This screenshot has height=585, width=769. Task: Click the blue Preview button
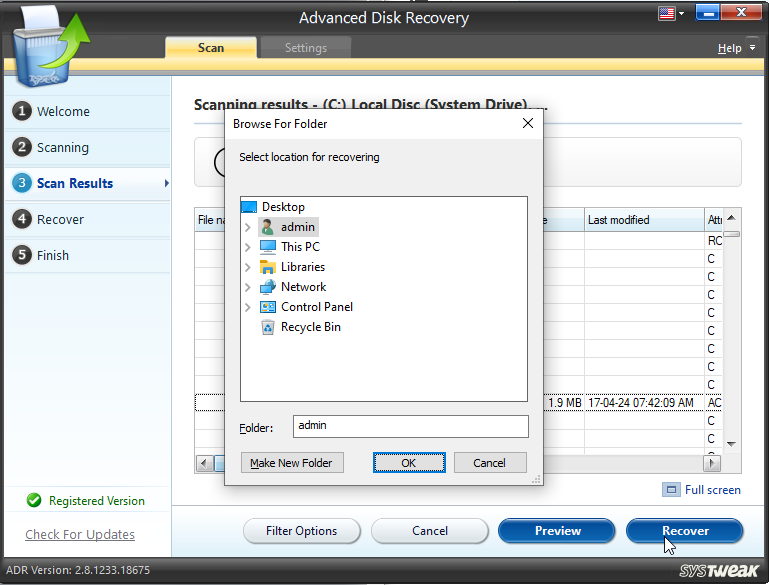557,531
